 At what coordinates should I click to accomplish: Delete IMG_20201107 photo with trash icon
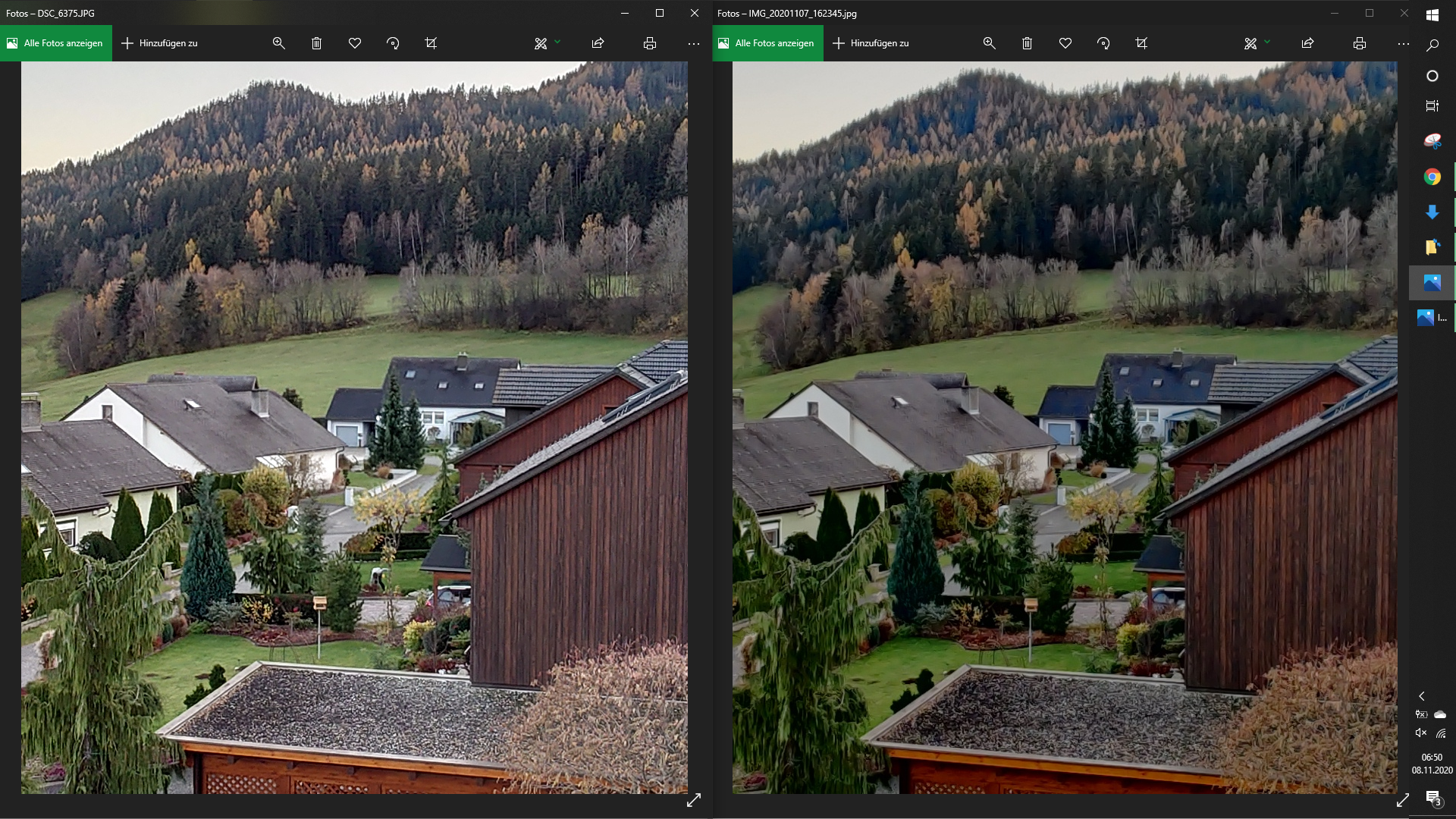[1028, 43]
